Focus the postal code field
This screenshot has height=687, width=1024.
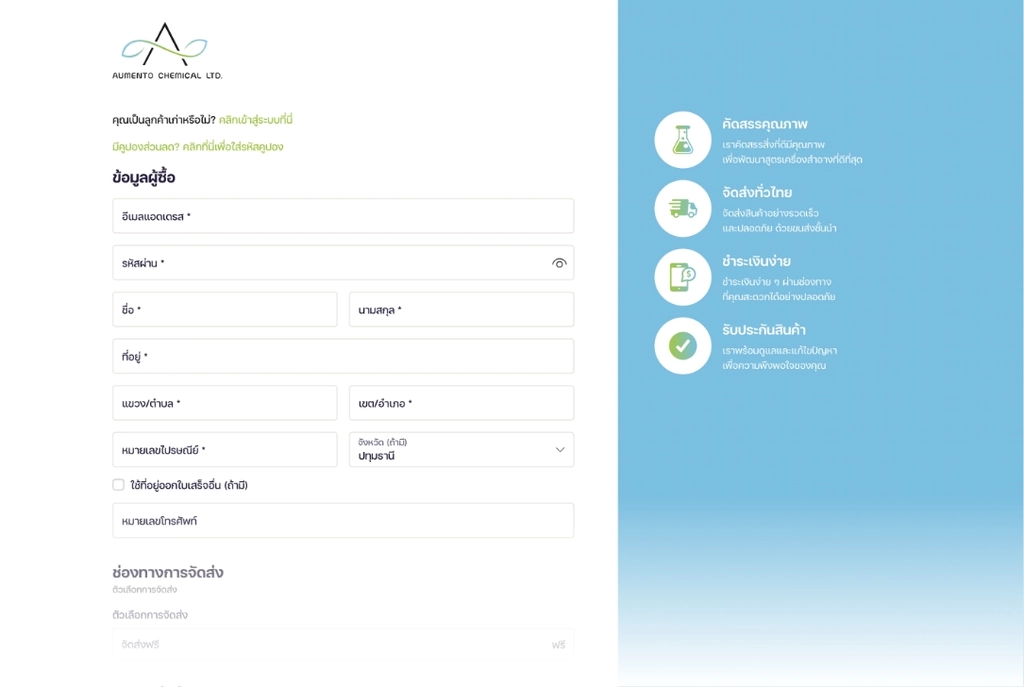[225, 449]
